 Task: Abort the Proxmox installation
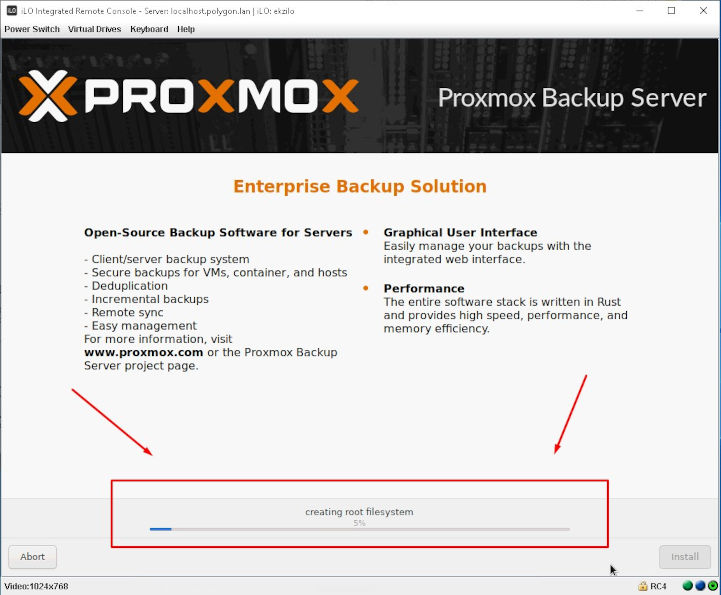click(x=33, y=557)
